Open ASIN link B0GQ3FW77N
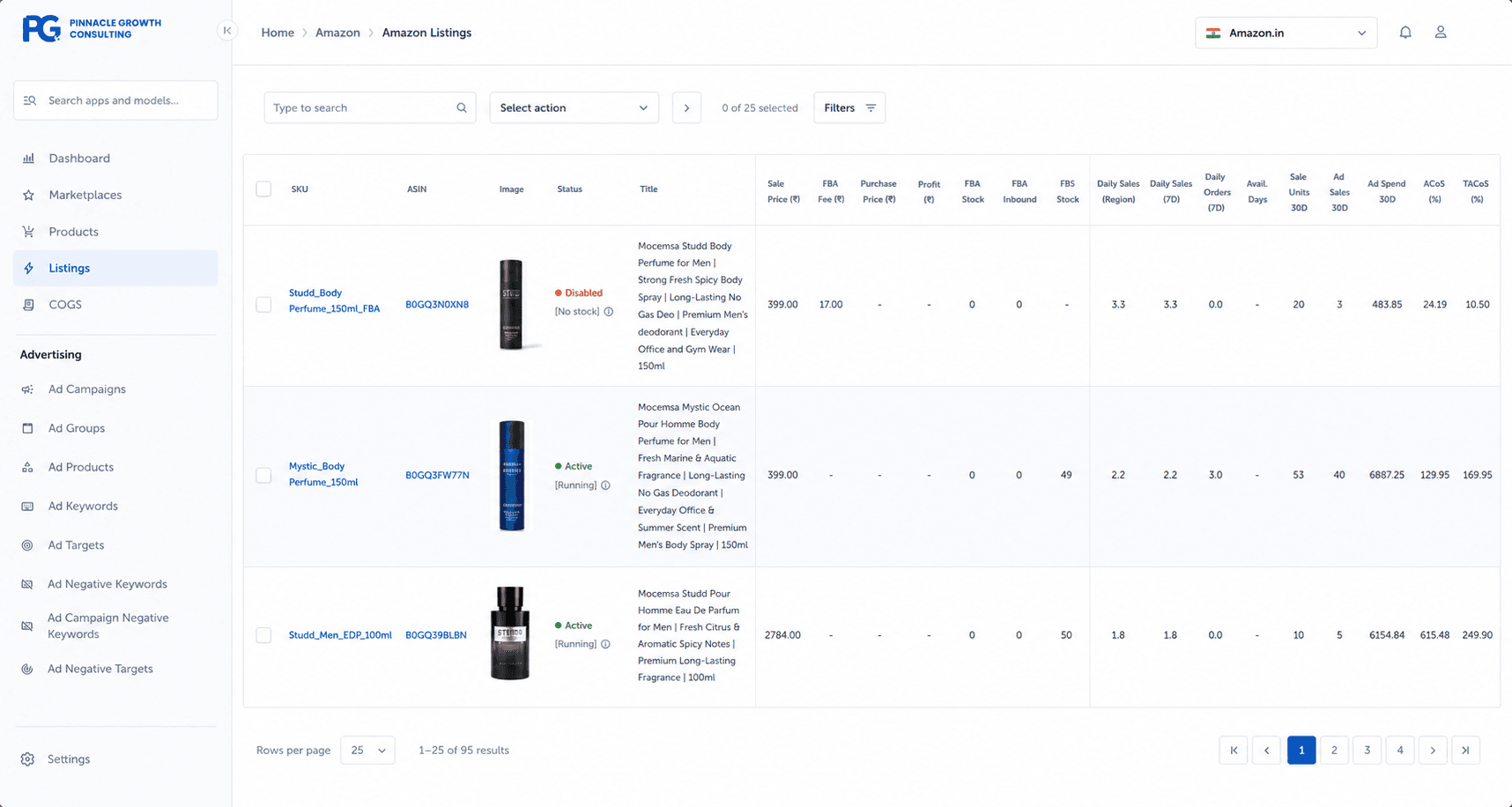The image size is (1512, 807). (437, 476)
